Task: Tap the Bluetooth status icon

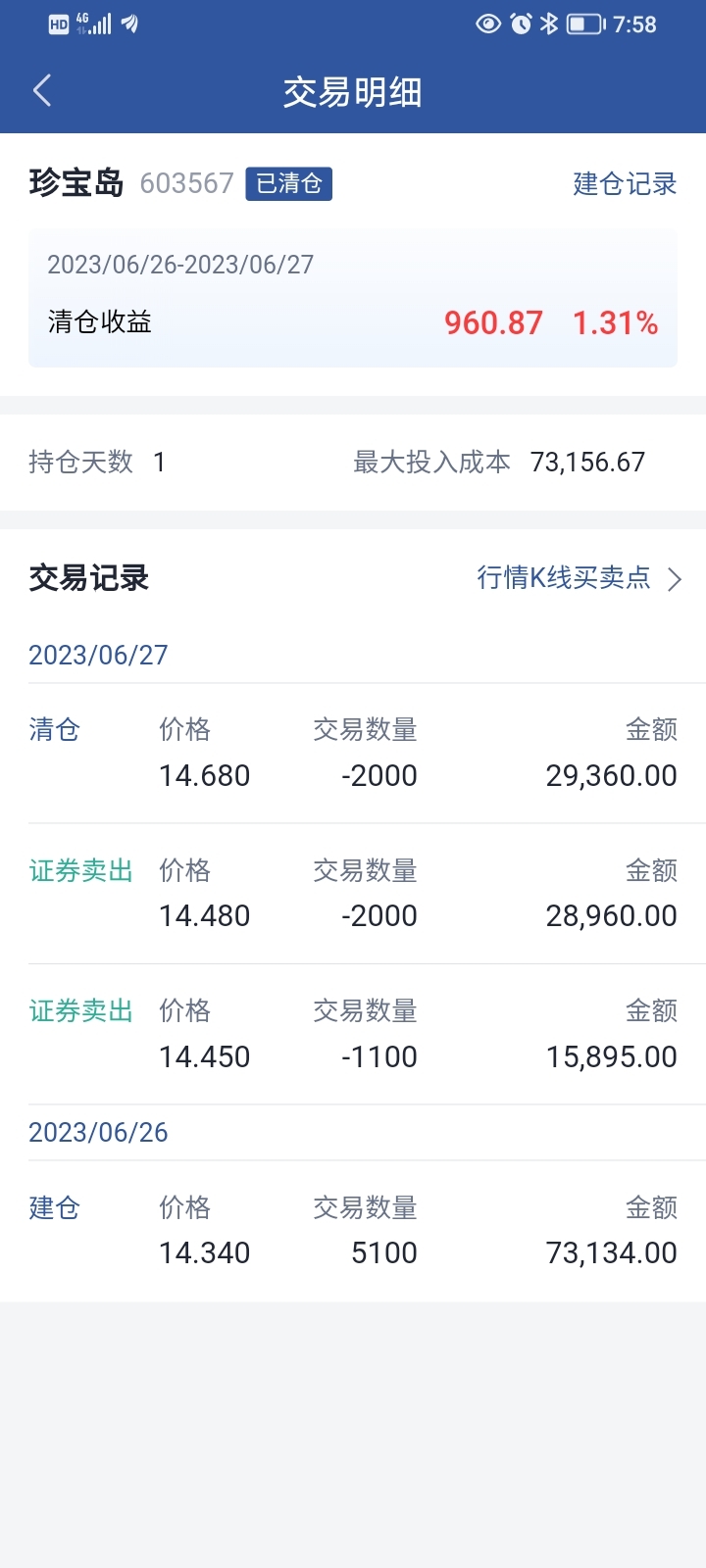Action: click(x=549, y=24)
